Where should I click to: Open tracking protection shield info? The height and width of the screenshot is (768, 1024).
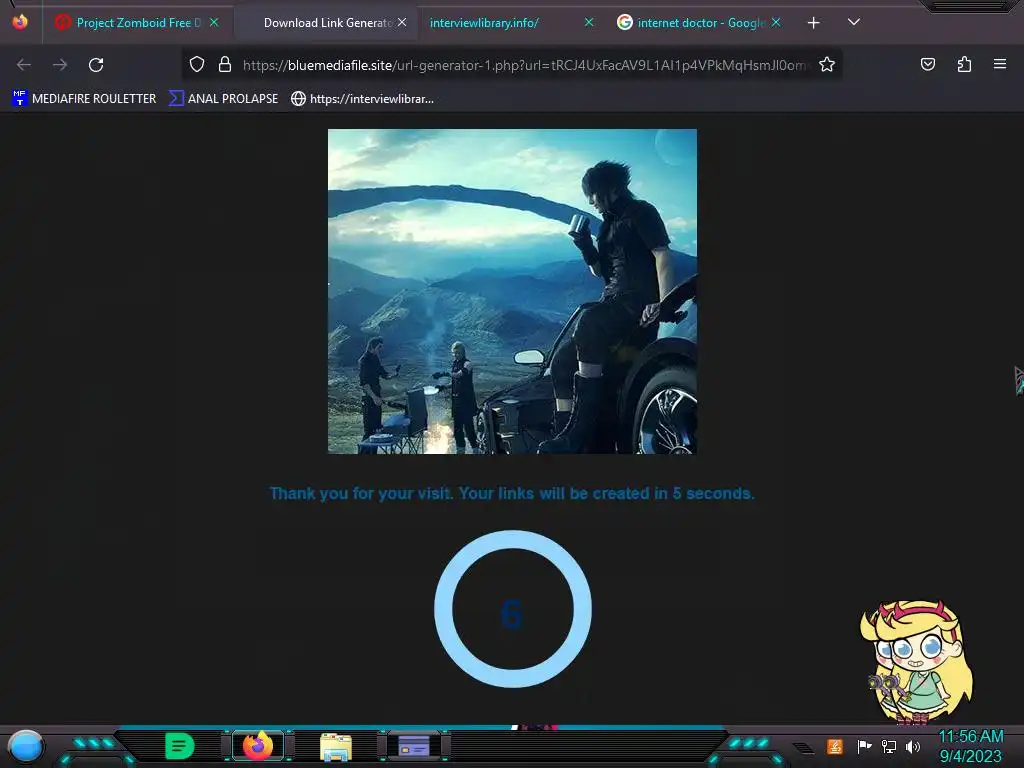pos(197,65)
